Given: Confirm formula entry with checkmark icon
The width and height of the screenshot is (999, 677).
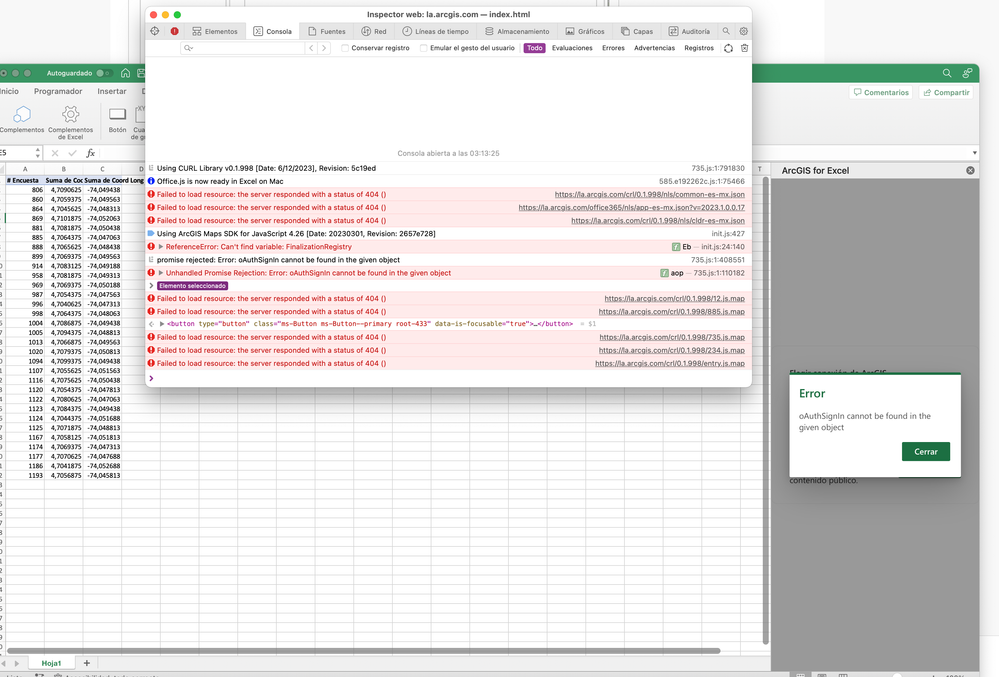Looking at the screenshot, I should [x=73, y=153].
